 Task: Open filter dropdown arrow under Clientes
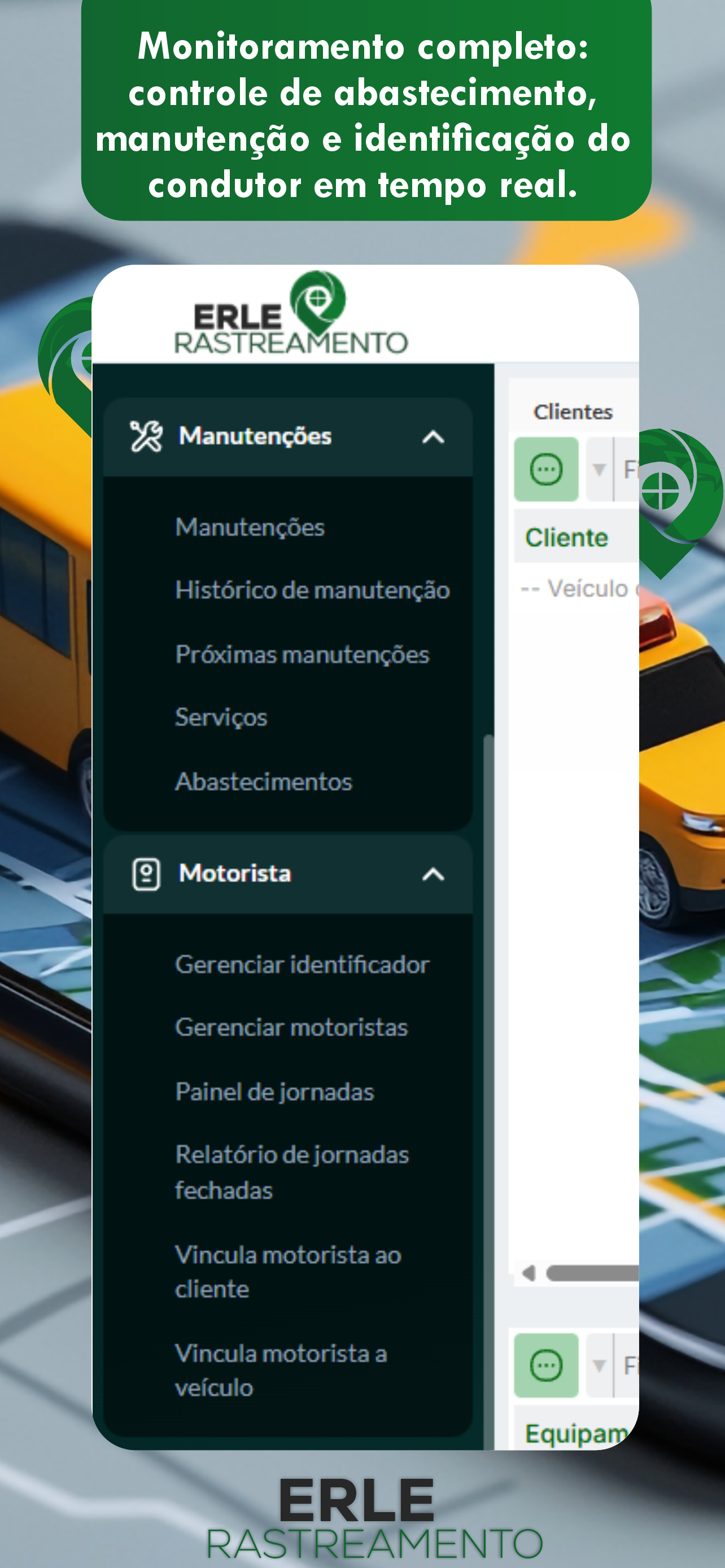coord(599,469)
